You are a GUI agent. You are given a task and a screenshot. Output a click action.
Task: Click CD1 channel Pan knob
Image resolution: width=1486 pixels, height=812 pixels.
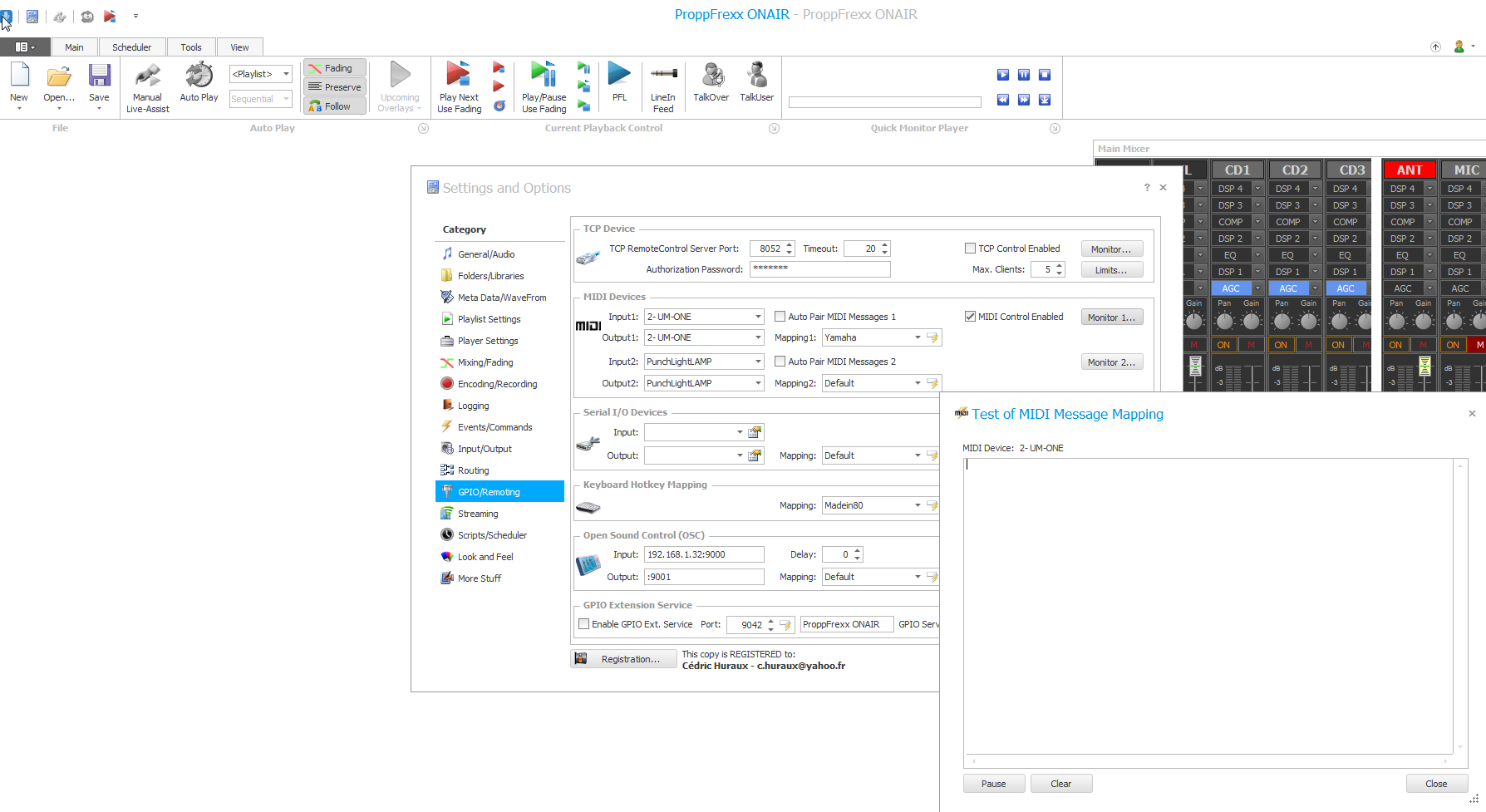[1224, 321]
